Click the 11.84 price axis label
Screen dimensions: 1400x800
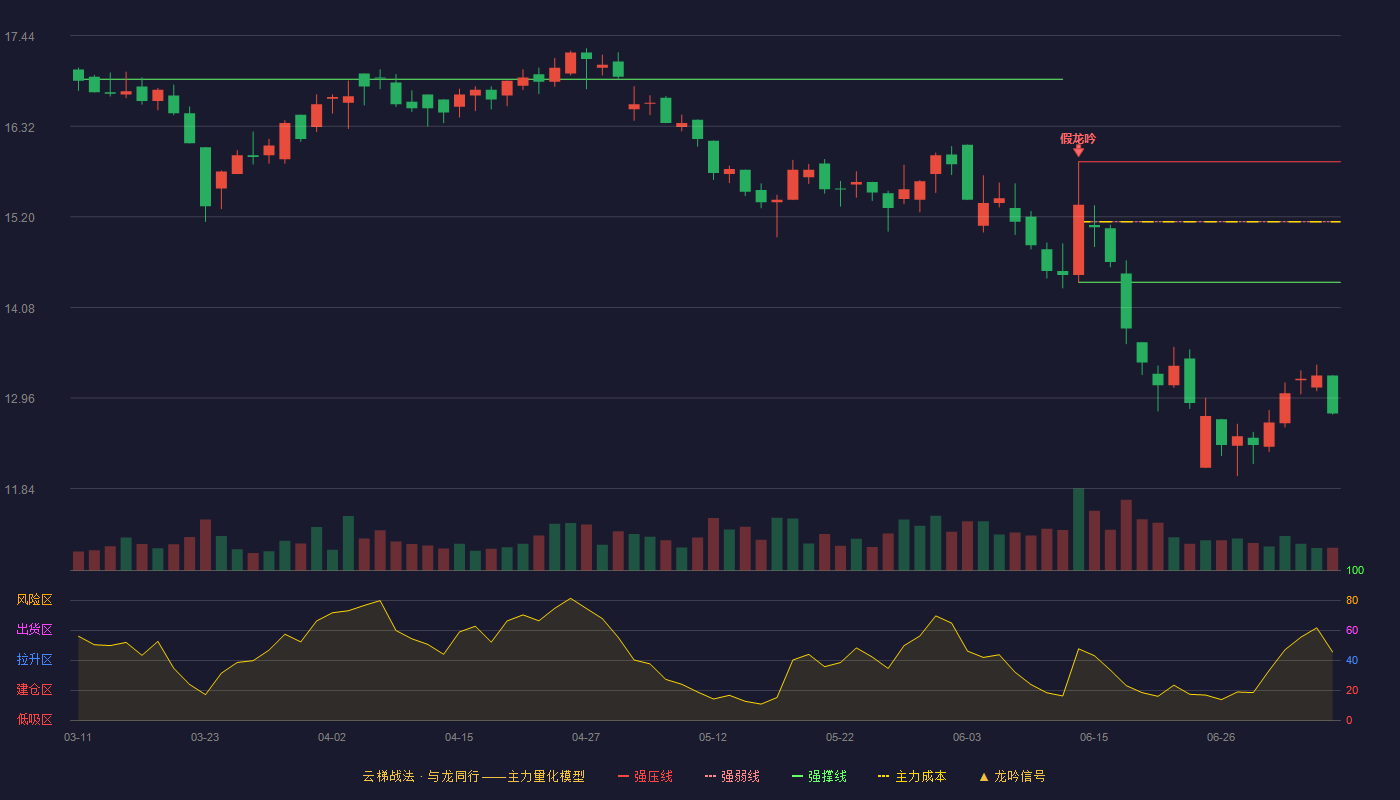pos(19,490)
